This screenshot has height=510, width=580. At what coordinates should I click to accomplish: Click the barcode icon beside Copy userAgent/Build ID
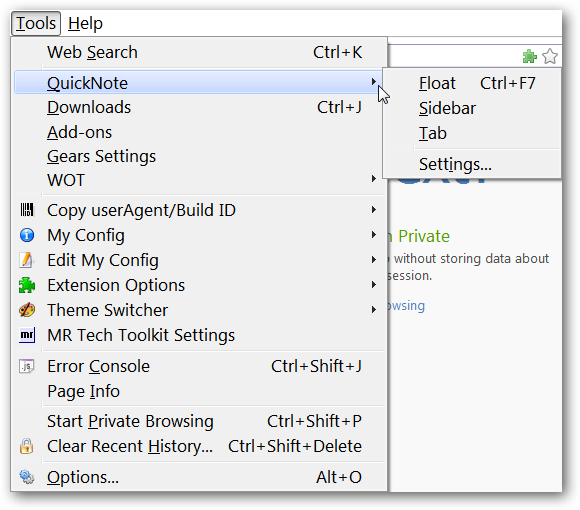click(x=27, y=210)
